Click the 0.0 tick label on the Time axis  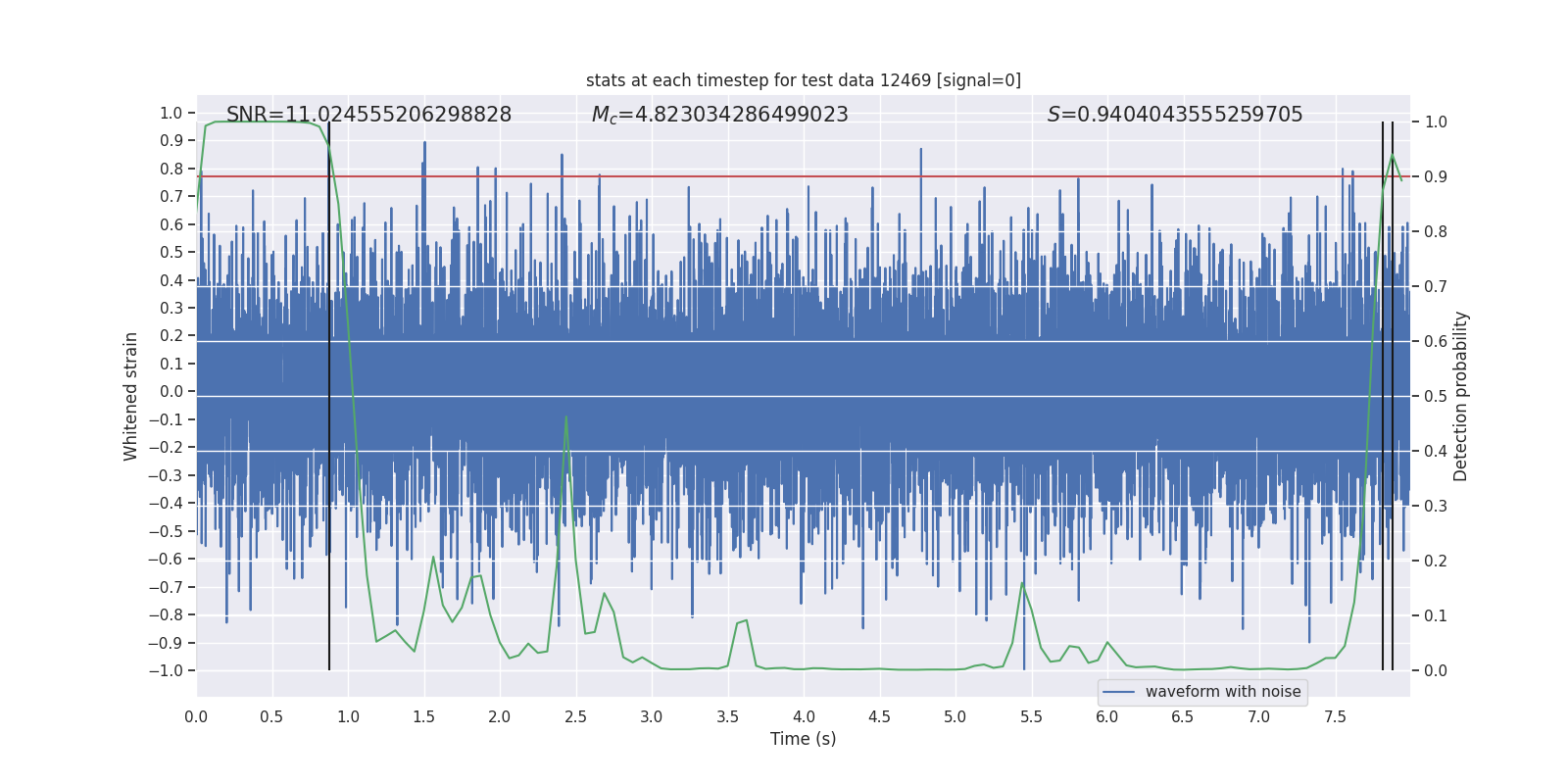(196, 716)
